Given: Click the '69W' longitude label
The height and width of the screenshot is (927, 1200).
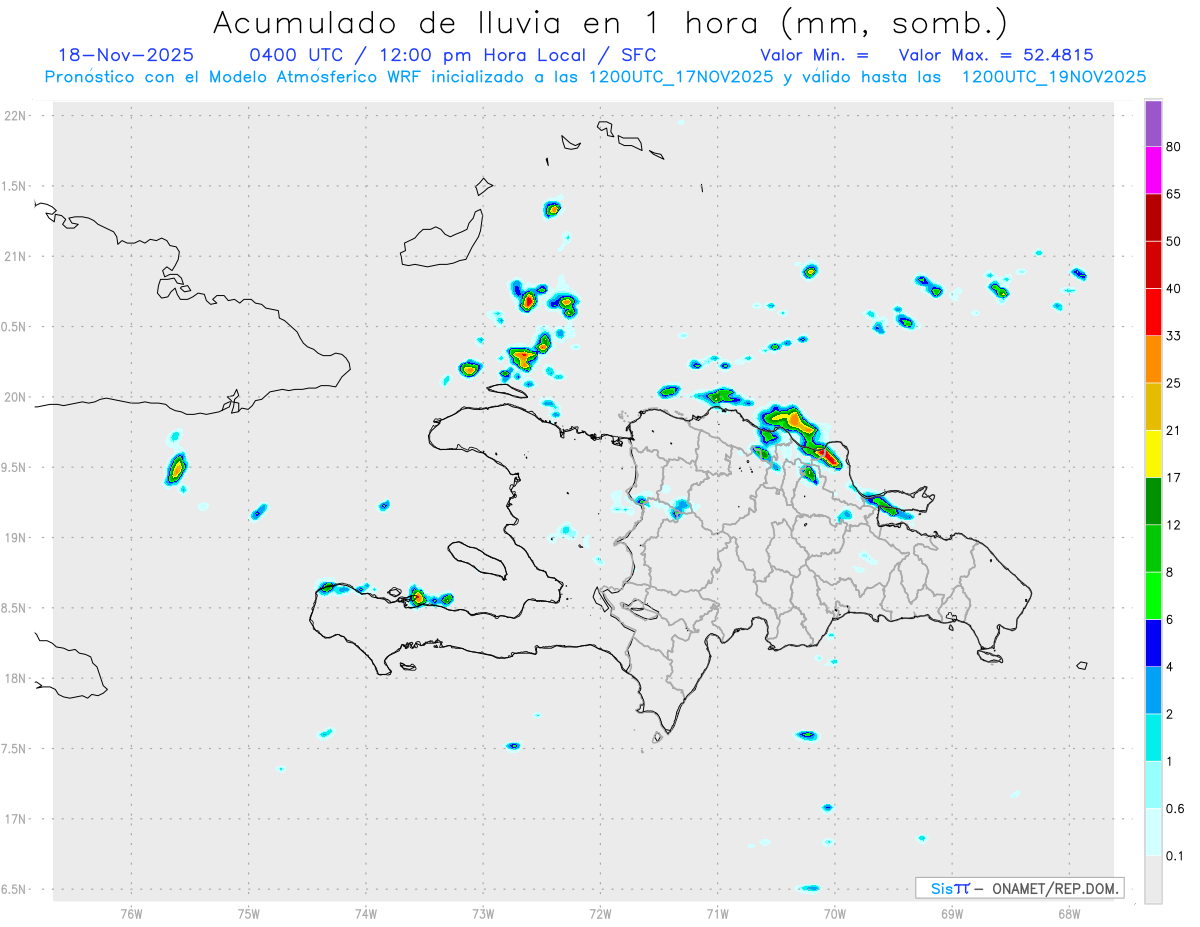Looking at the screenshot, I should [x=951, y=913].
